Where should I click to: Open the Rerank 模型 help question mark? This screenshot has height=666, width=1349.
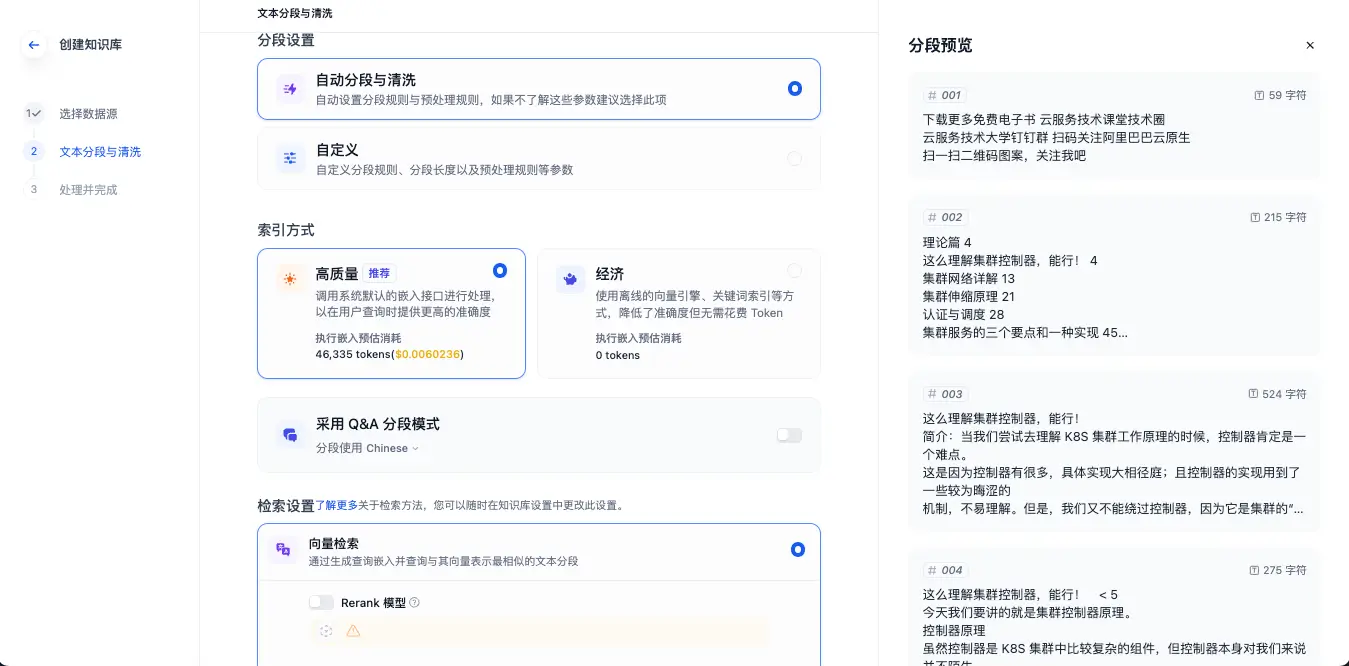(x=415, y=602)
